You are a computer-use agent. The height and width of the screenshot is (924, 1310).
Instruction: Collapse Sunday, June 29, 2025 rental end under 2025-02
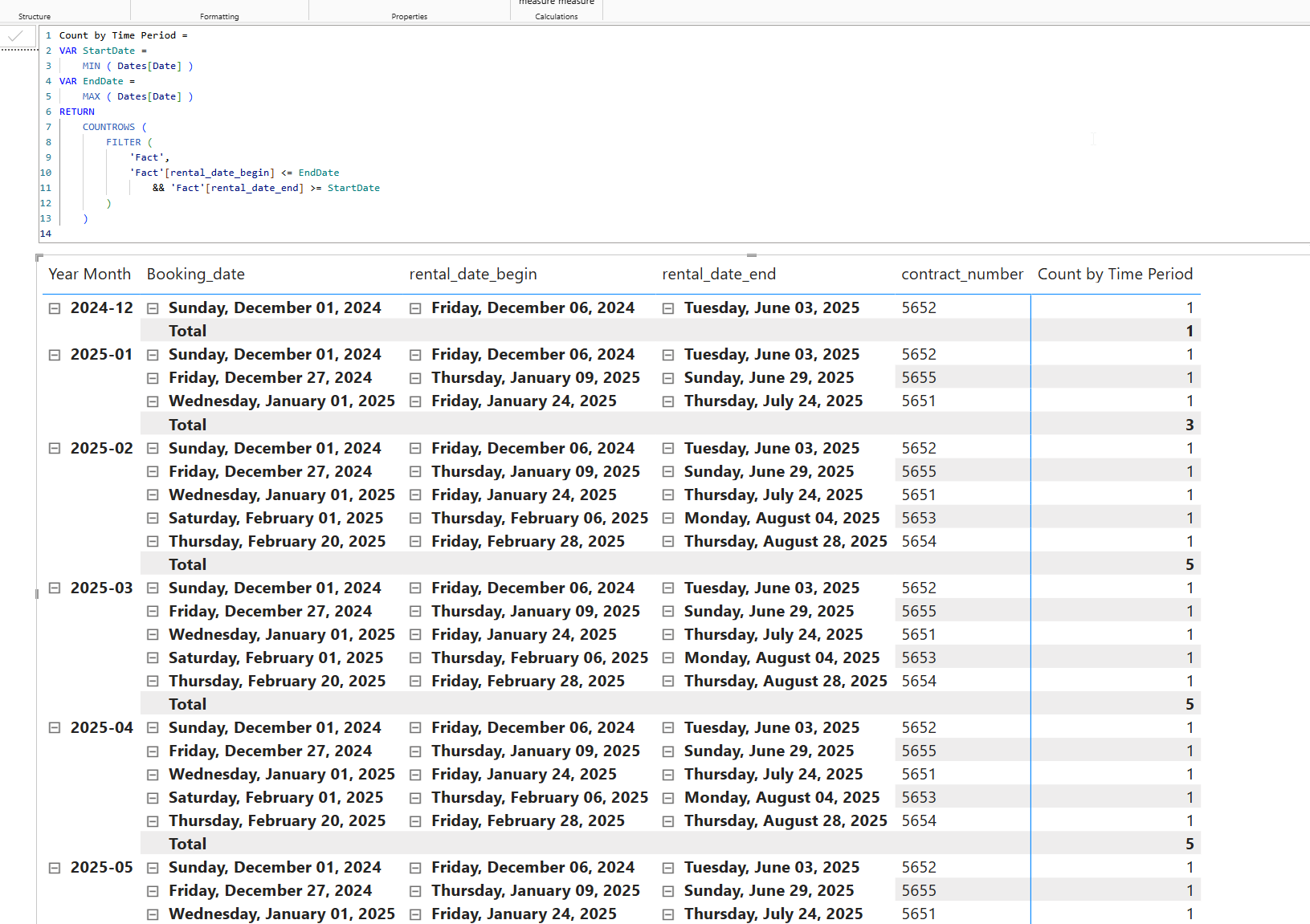pos(668,472)
